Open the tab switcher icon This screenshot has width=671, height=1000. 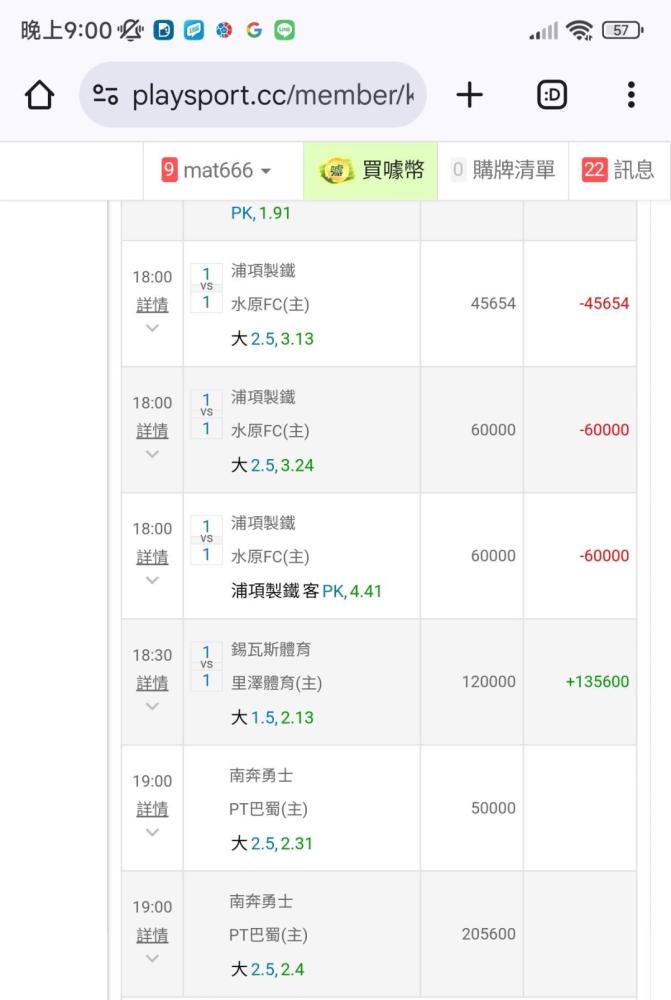click(552, 95)
